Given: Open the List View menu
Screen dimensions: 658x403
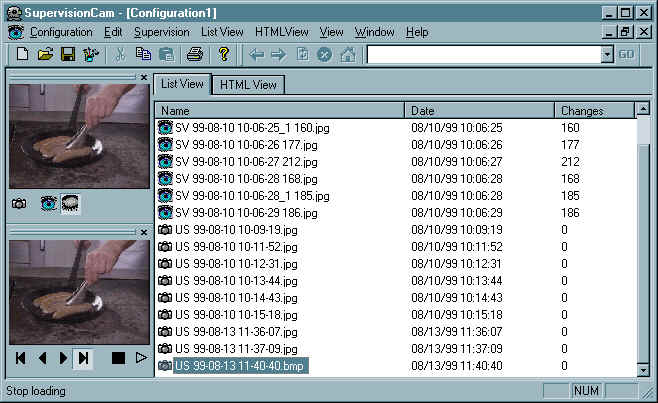Looking at the screenshot, I should 222,32.
